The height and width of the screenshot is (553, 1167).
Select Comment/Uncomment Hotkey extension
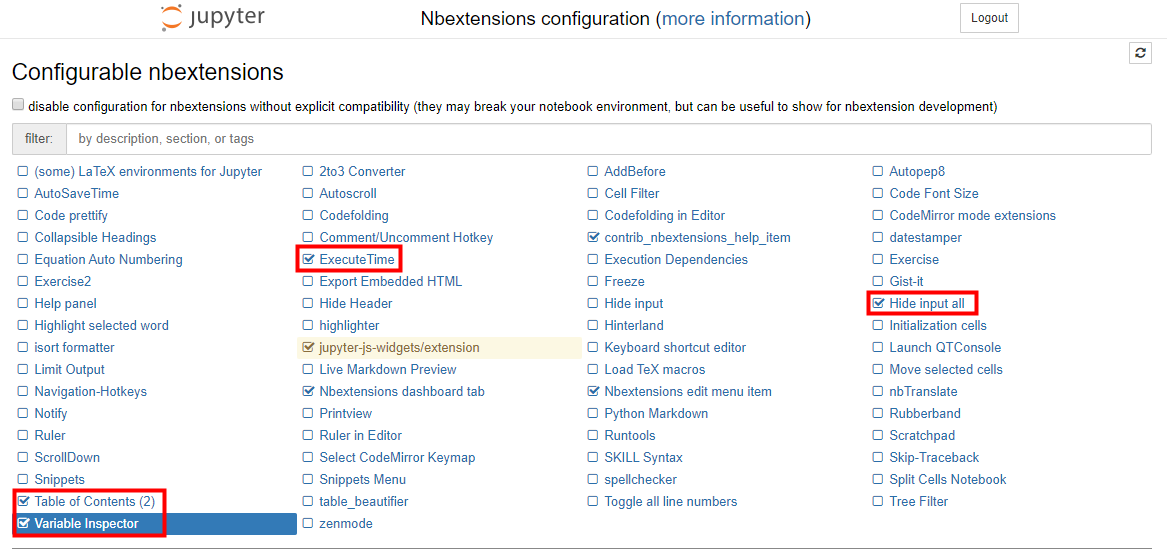tap(406, 237)
